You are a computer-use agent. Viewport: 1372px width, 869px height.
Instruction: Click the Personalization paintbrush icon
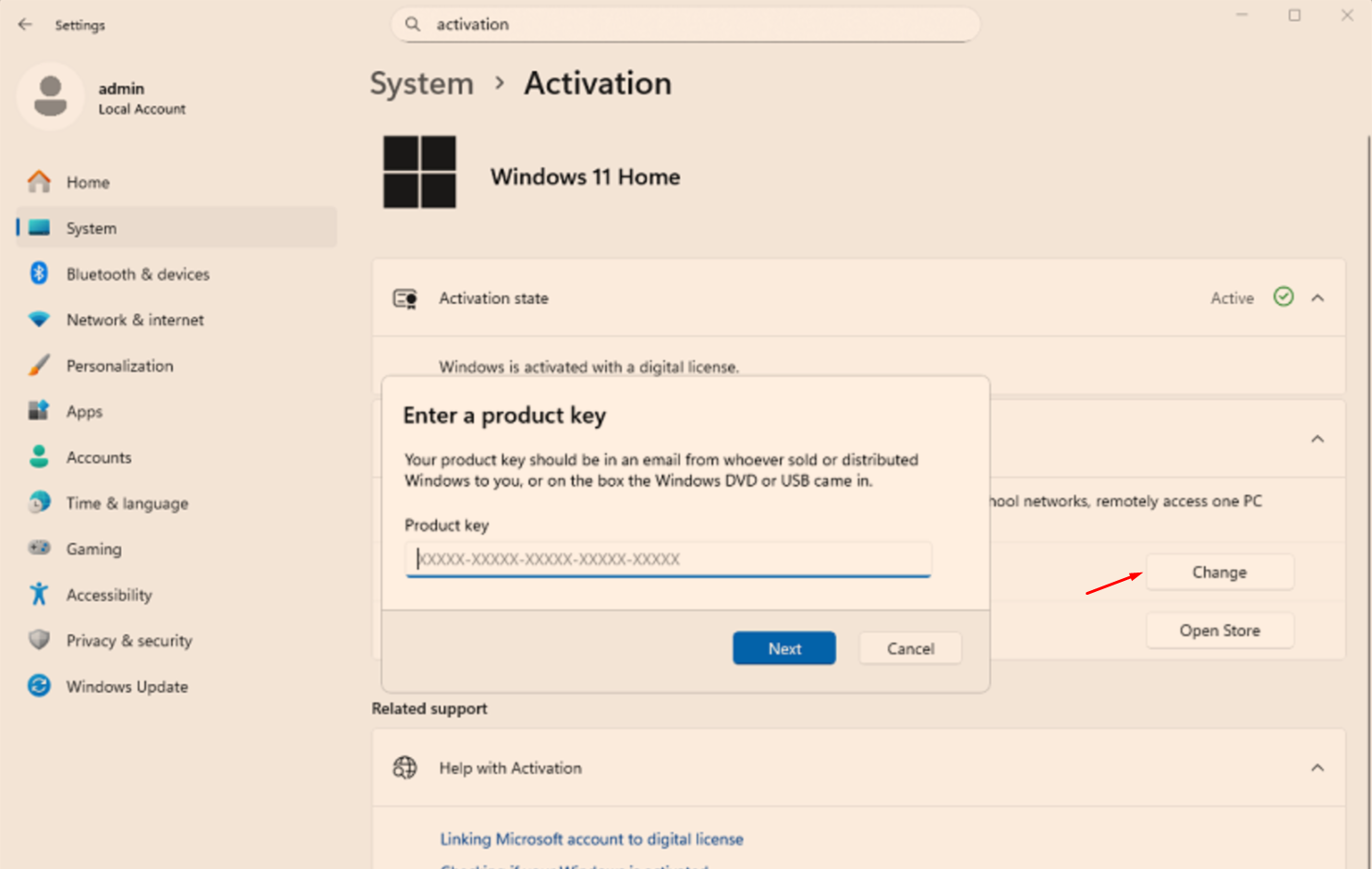39,366
